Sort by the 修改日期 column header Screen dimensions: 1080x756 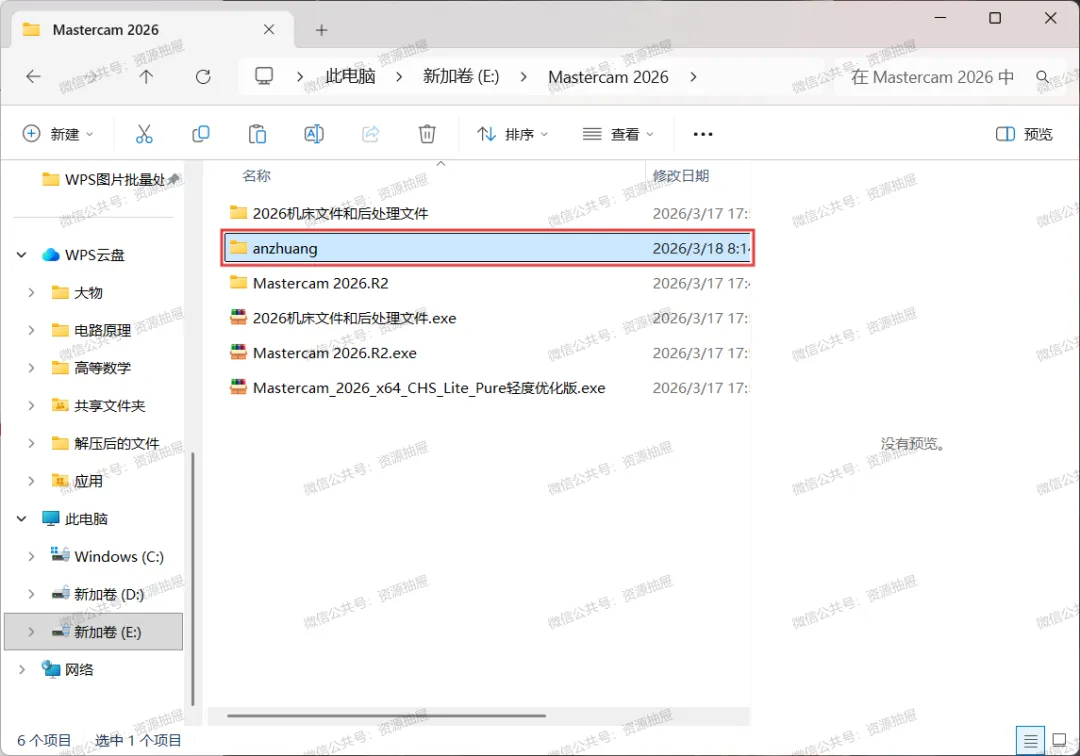pyautogui.click(x=681, y=176)
